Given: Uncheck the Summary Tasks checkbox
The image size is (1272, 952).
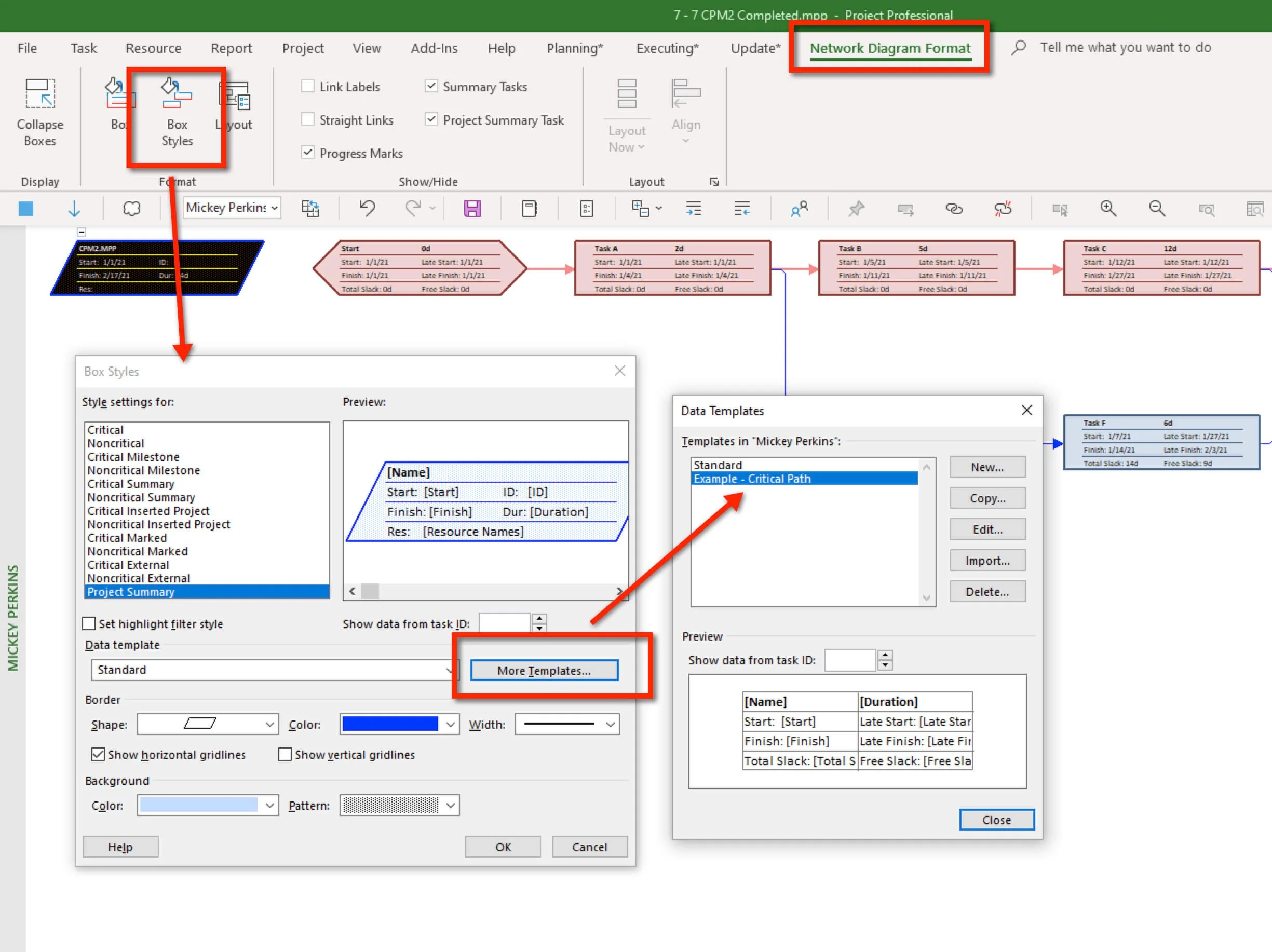Looking at the screenshot, I should (431, 86).
